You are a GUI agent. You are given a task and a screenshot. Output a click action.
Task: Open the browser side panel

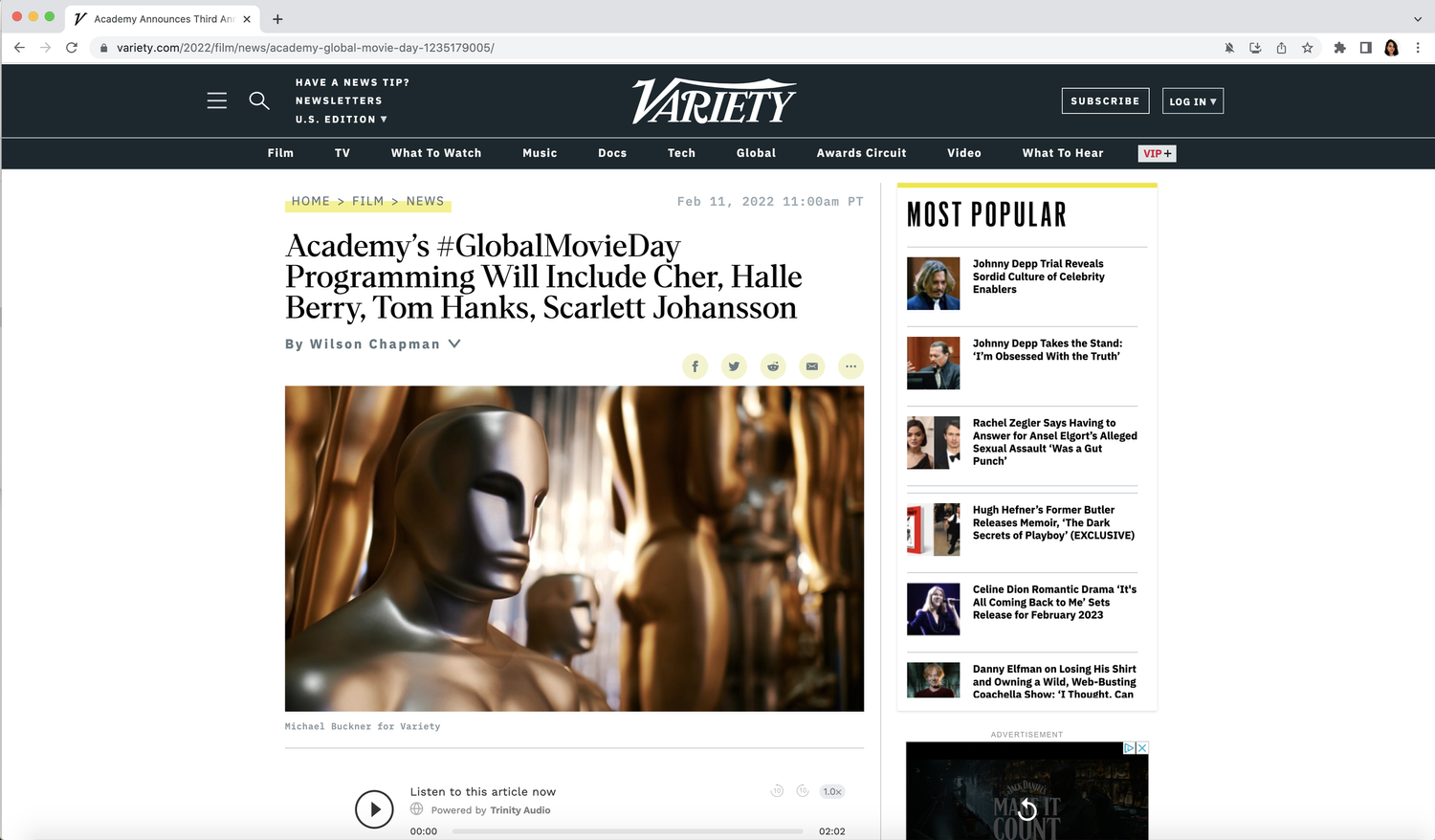(1366, 48)
